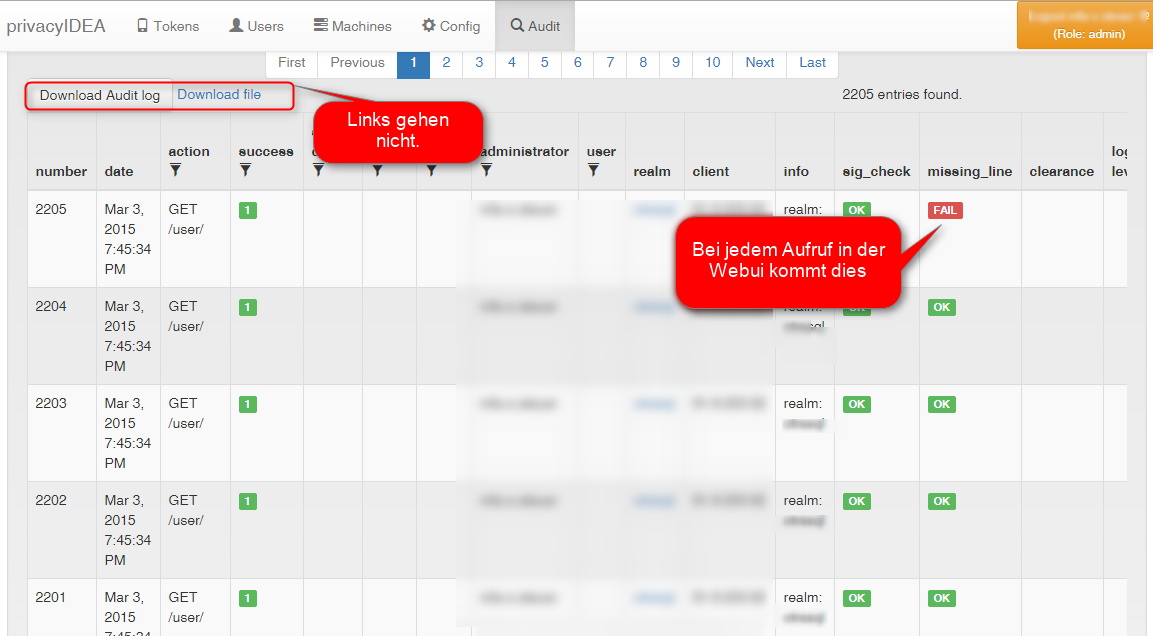Select the Audit tab
The width and height of the screenshot is (1153, 636).
535,26
